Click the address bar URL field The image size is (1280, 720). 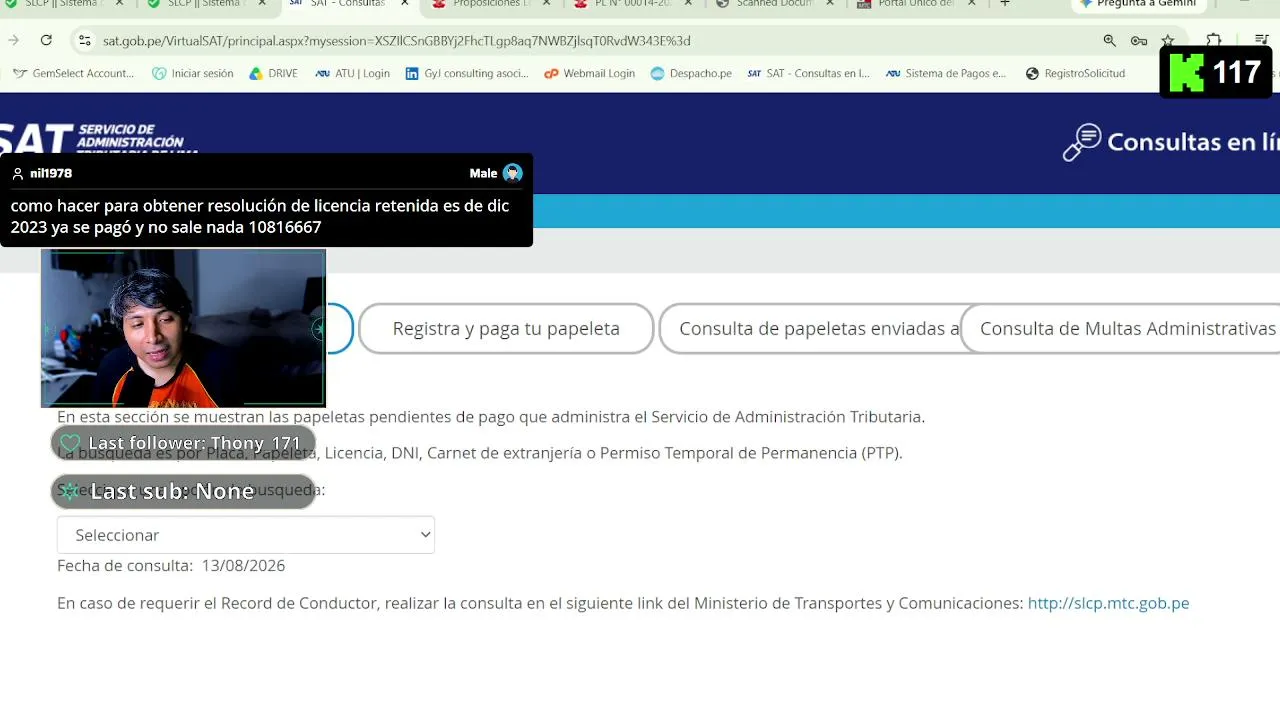(590, 40)
